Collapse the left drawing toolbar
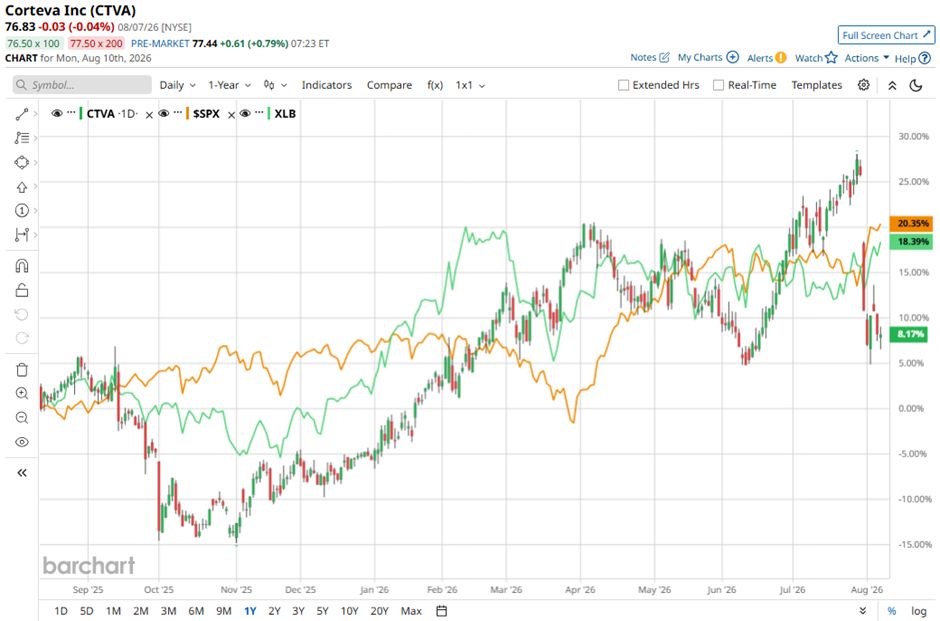This screenshot has width=940, height=621. coord(22,473)
